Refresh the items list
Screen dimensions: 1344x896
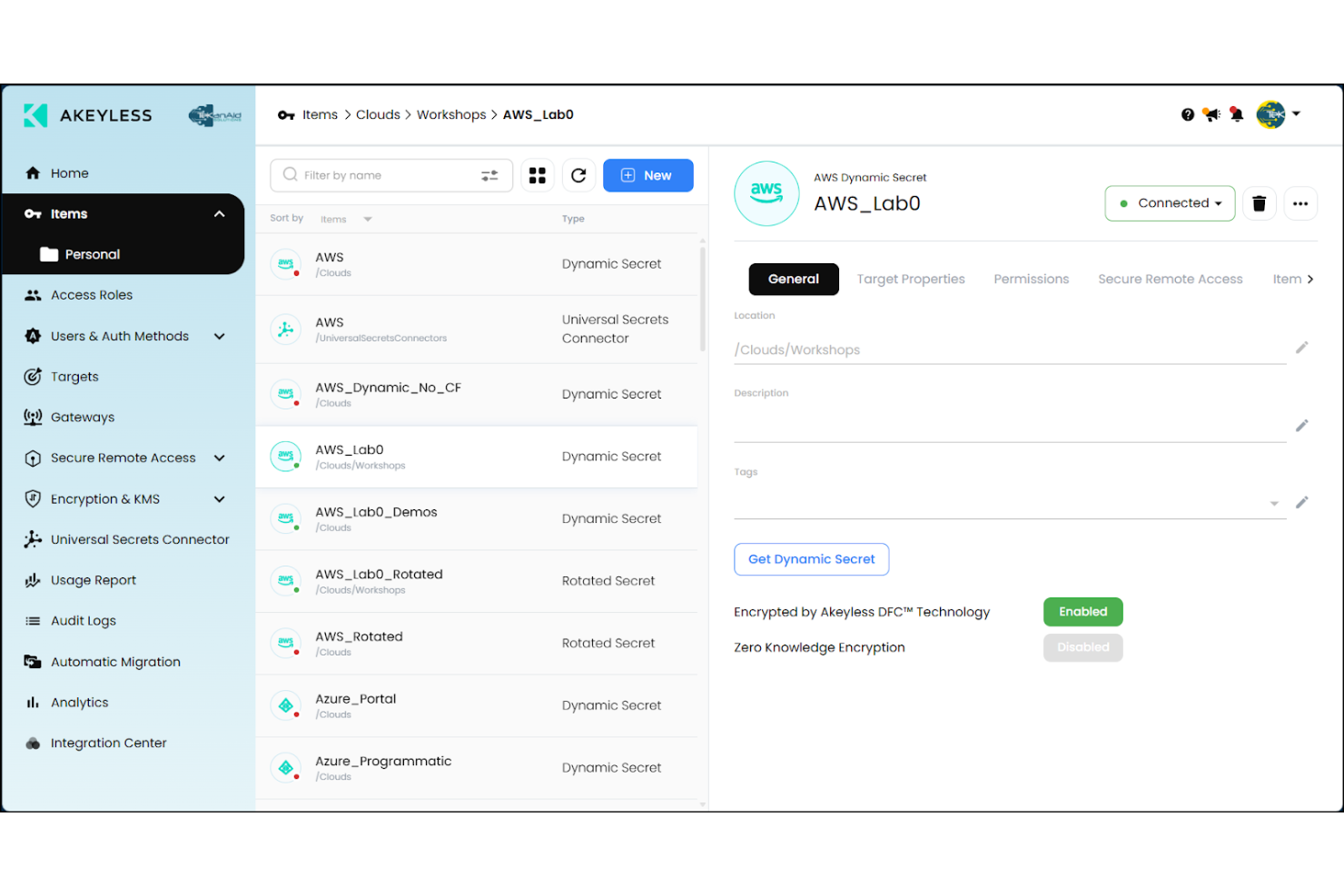[578, 175]
